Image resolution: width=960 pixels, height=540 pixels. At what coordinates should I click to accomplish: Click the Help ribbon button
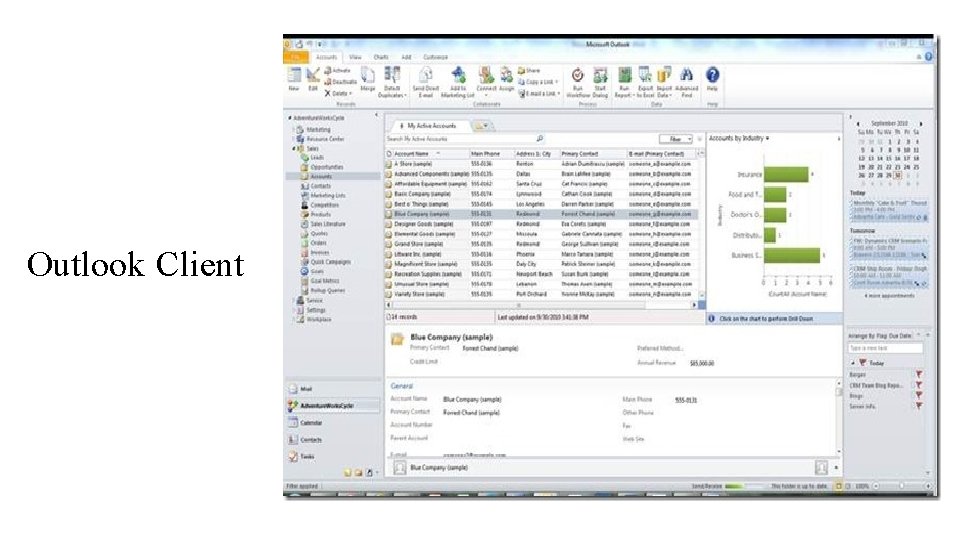click(x=712, y=80)
